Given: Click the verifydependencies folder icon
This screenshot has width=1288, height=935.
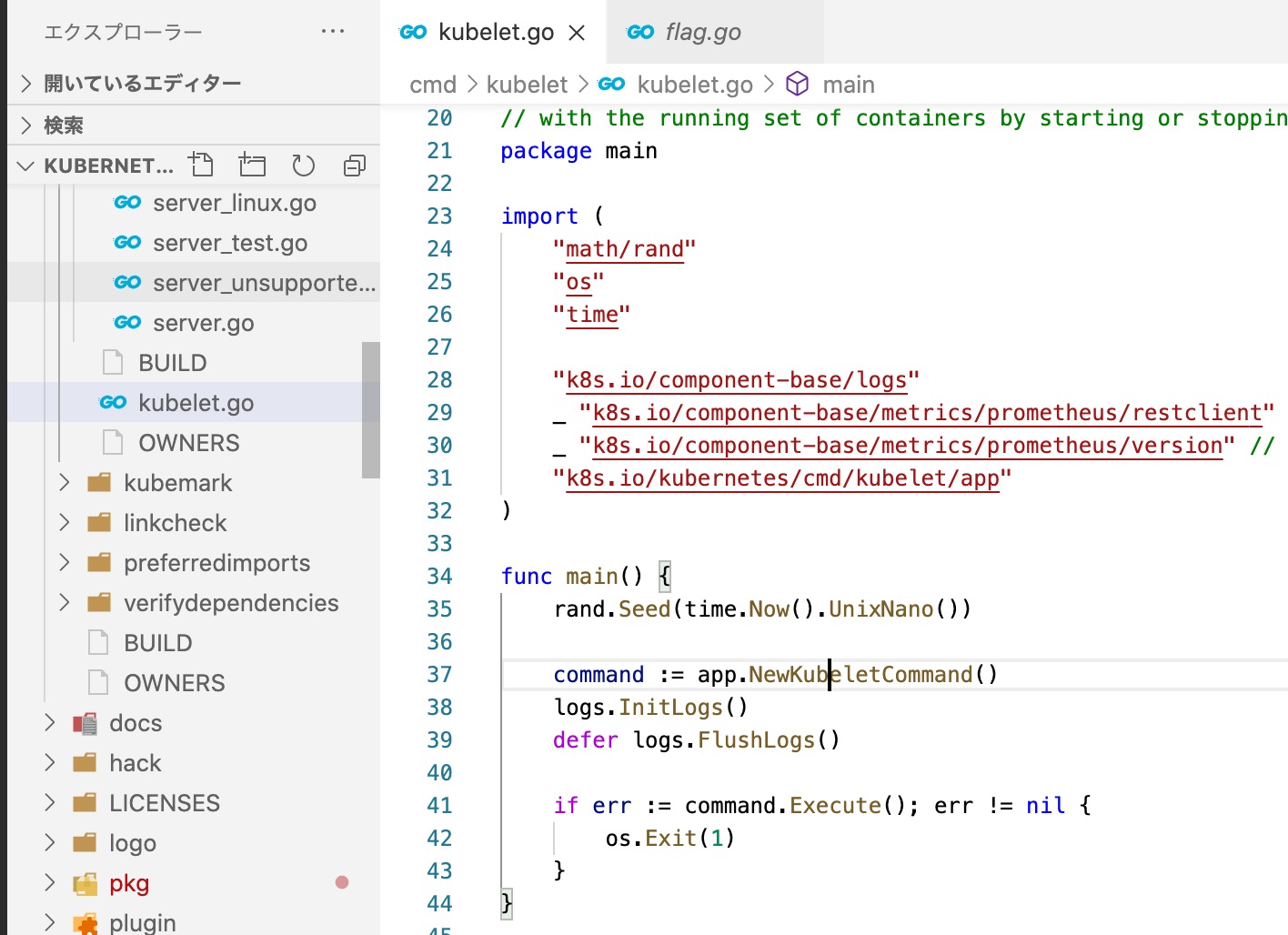Looking at the screenshot, I should [x=99, y=602].
